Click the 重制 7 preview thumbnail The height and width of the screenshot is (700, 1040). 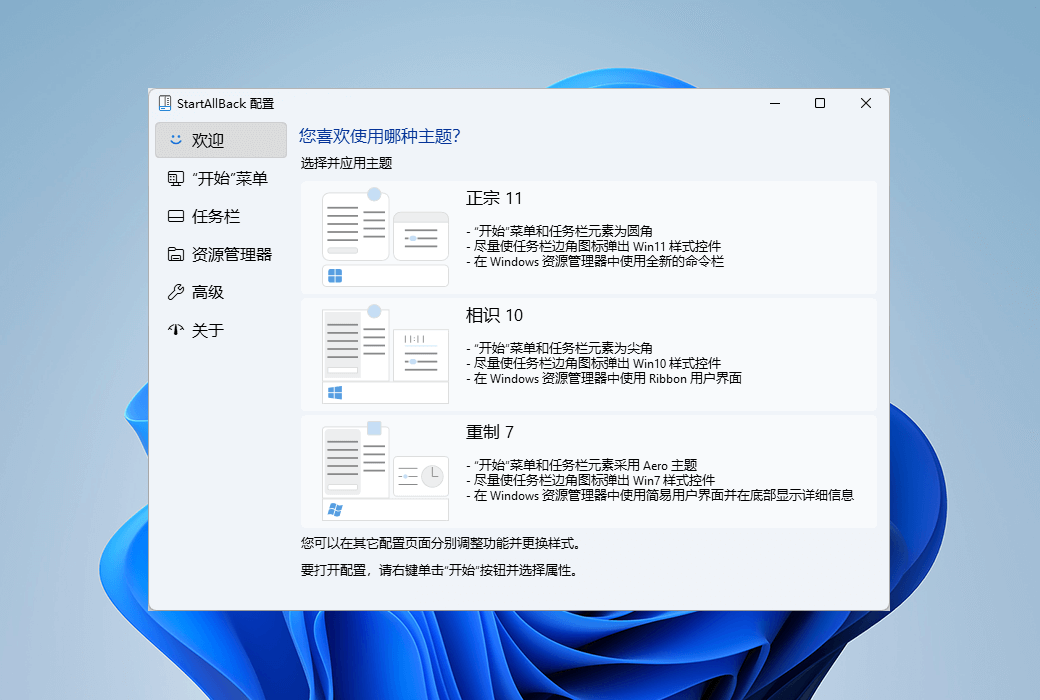384,470
